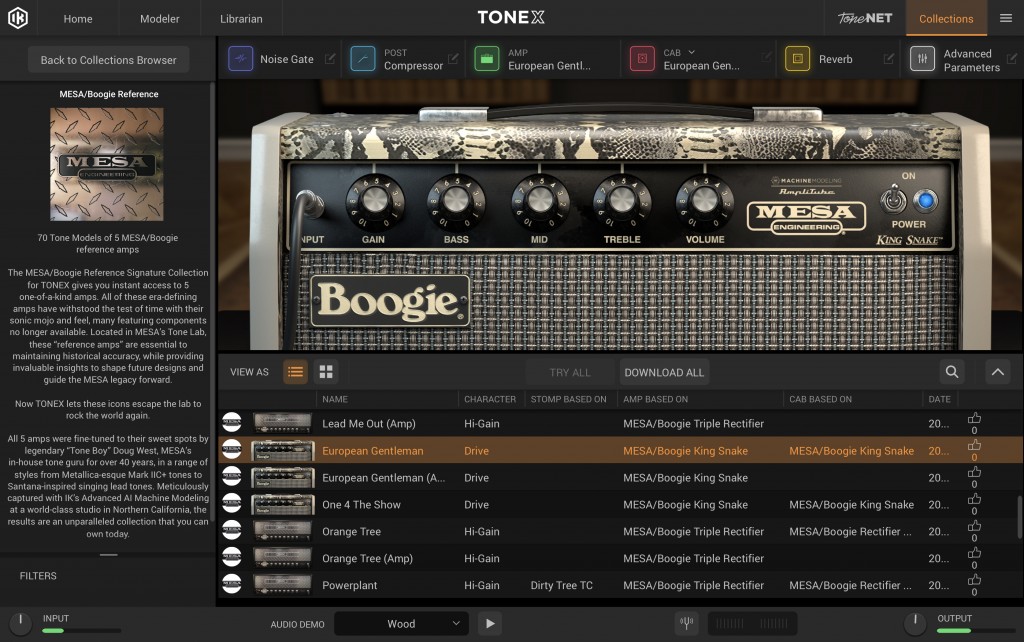The image size is (1024, 642).
Task: Go to the Home tab
Action: 78,18
